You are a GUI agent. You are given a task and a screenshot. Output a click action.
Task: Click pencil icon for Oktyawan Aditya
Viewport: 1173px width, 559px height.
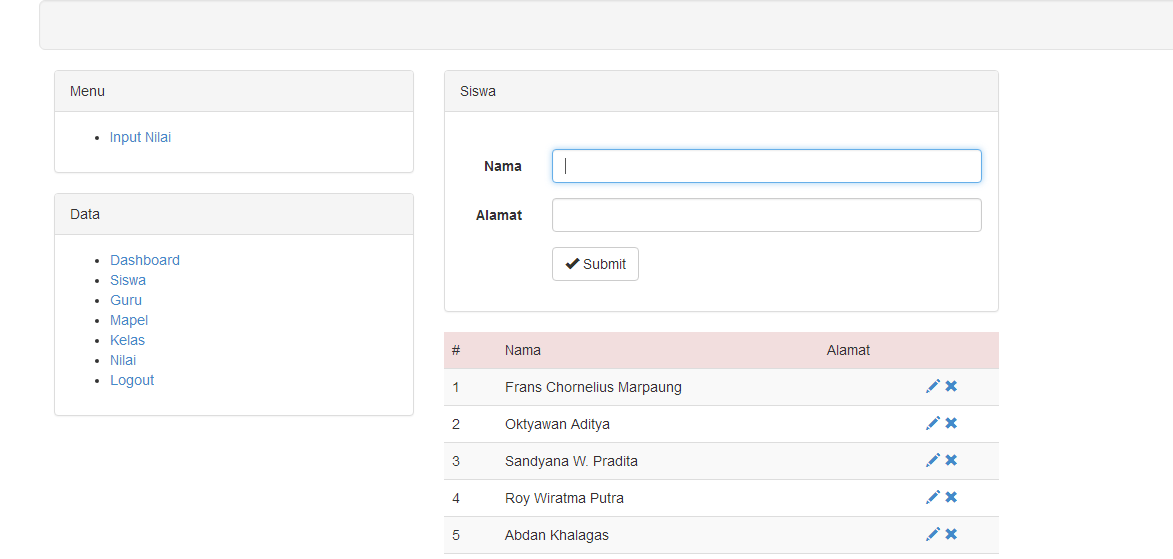point(932,423)
